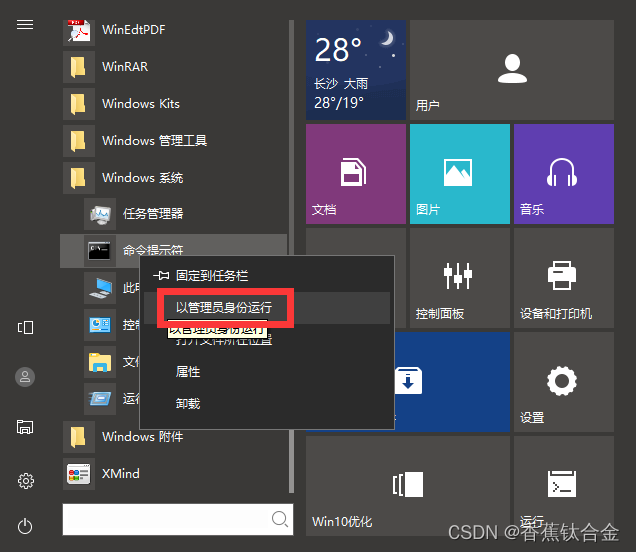Image resolution: width=636 pixels, height=552 pixels.
Task: Open the 此电脑 computer icon
Action: tap(100, 288)
